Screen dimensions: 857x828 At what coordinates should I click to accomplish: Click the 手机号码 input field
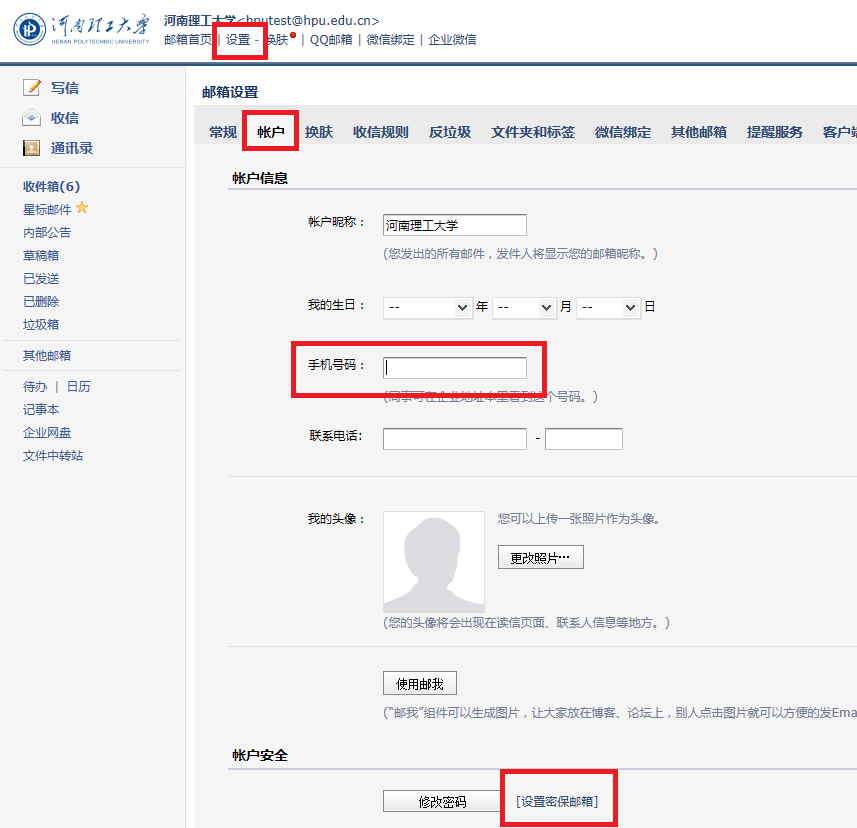pyautogui.click(x=455, y=367)
